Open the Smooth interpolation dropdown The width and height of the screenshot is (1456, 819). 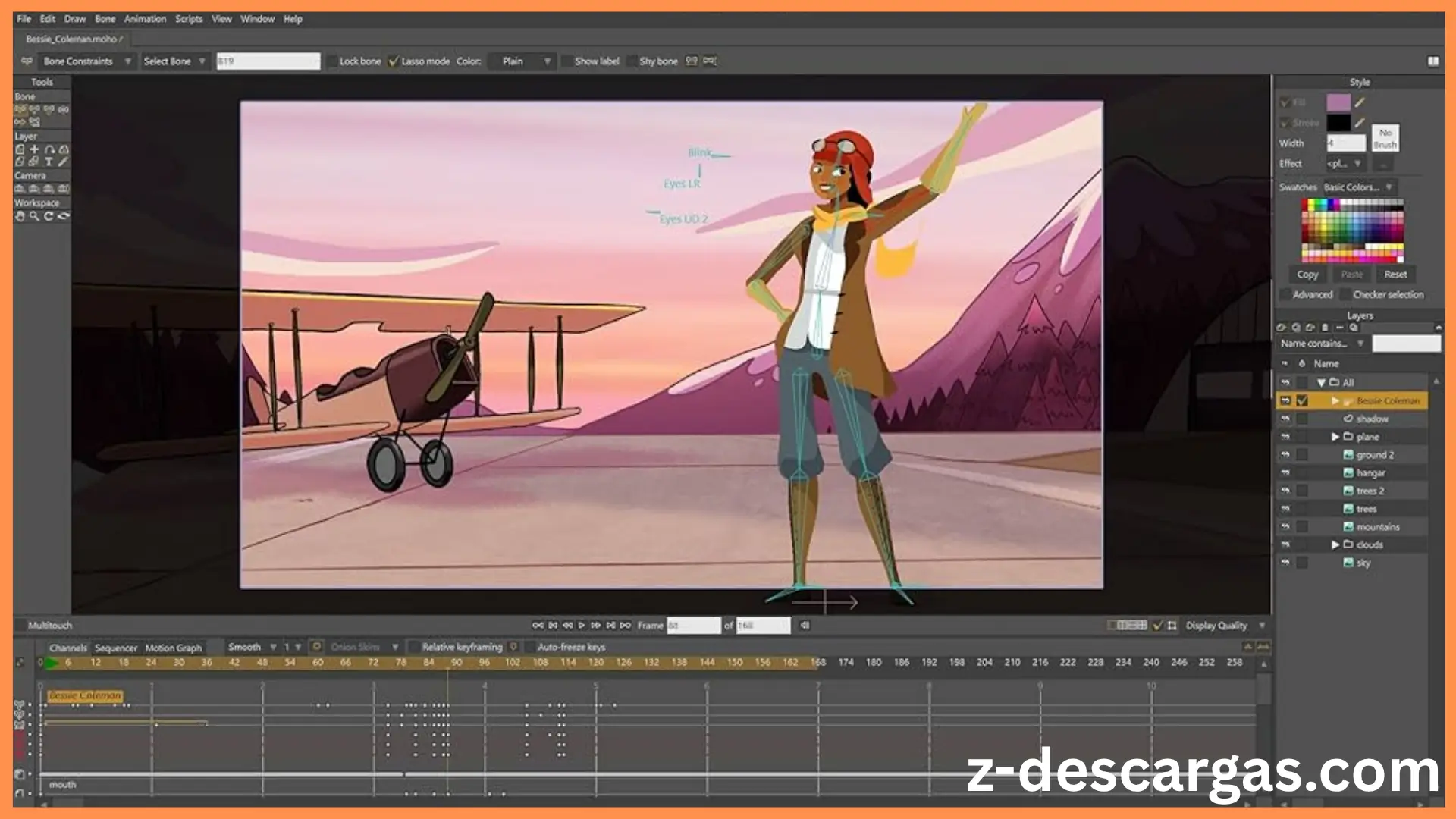click(252, 647)
